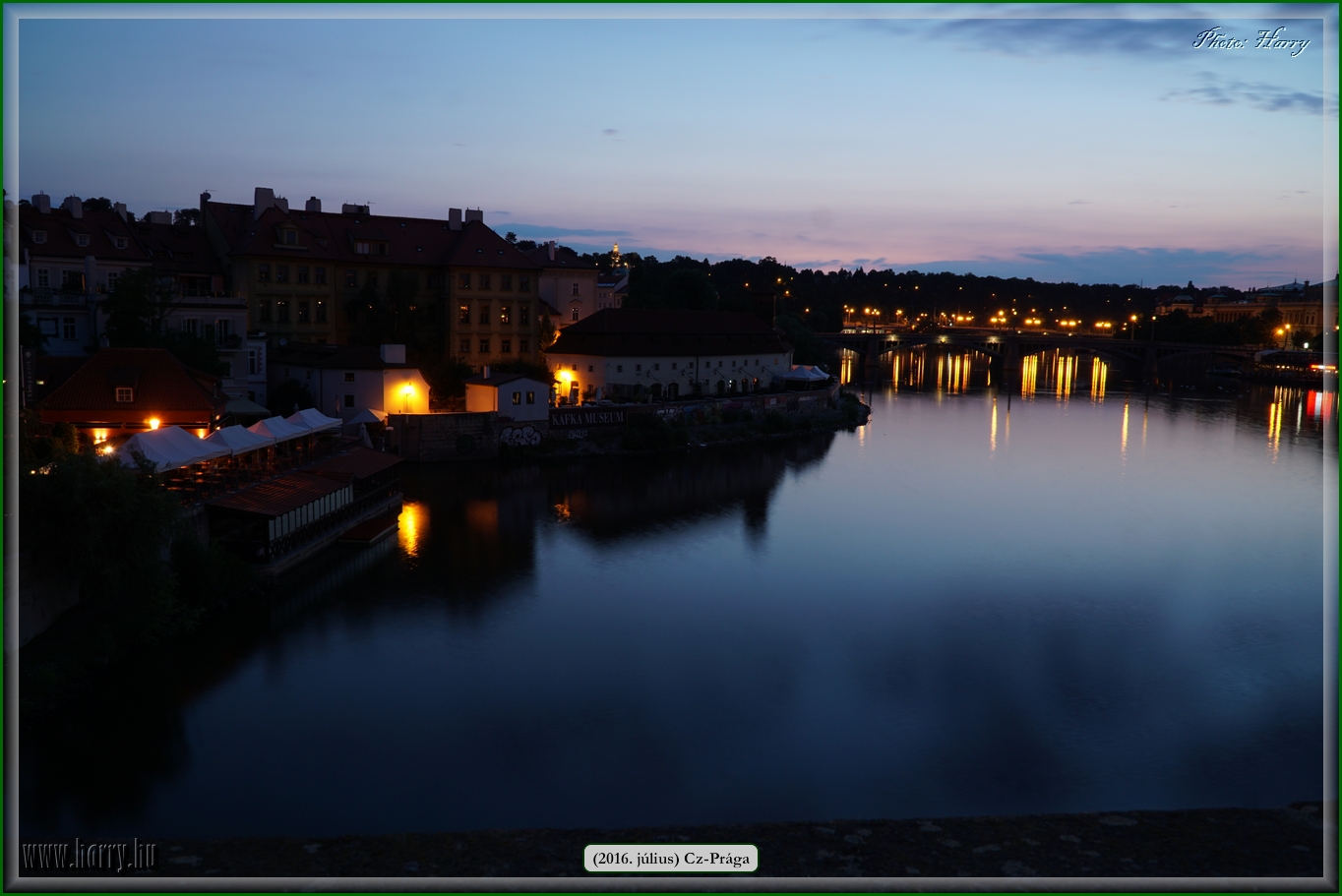Screen dimensions: 1342x896
Task: Click the KAFKA MUSEUM sign
Action: (587, 418)
